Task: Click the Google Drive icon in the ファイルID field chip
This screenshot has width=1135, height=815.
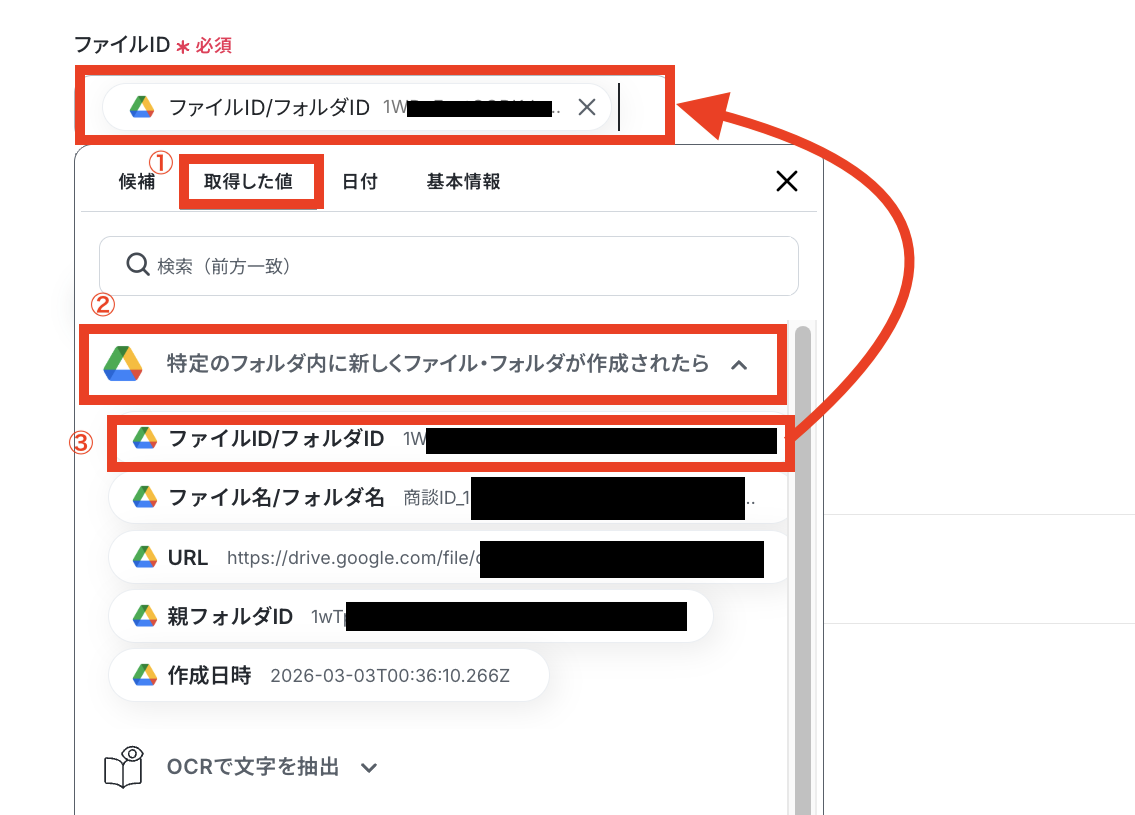Action: click(142, 107)
